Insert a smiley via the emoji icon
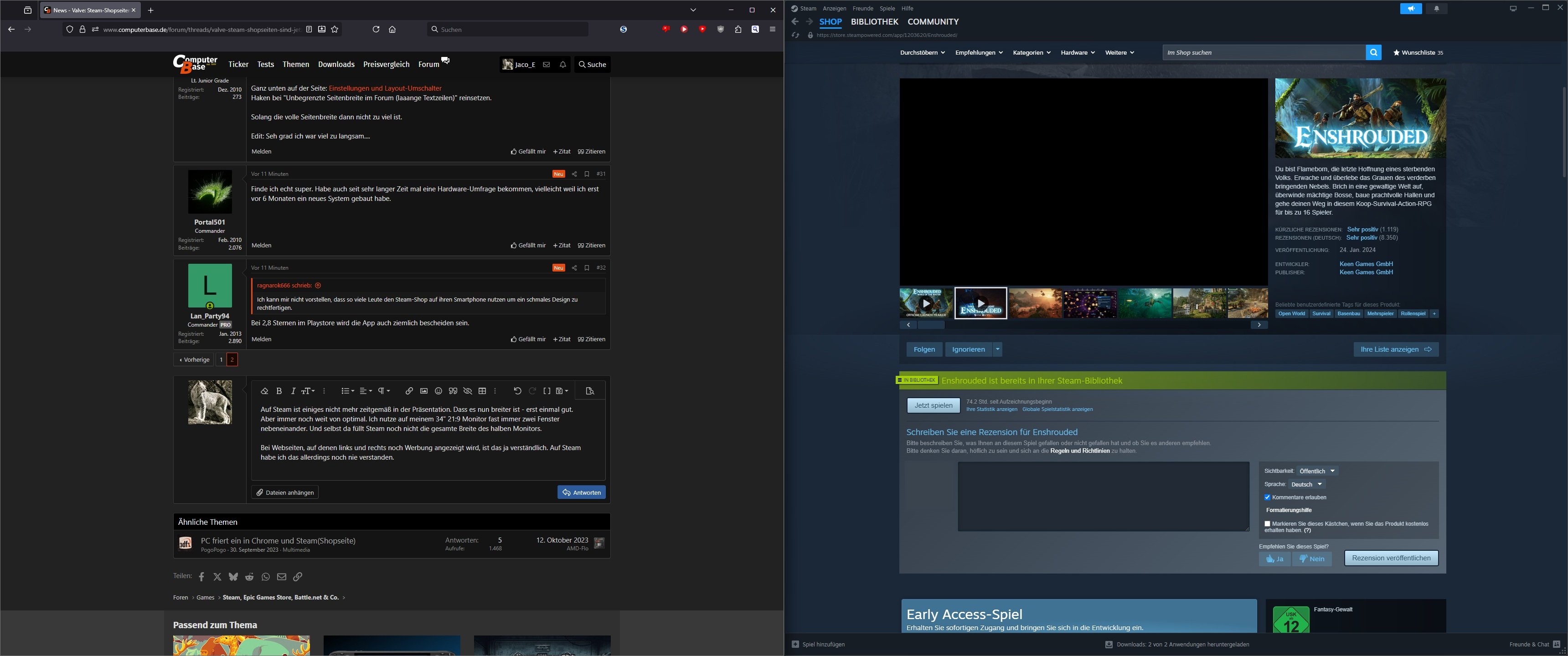 point(438,391)
